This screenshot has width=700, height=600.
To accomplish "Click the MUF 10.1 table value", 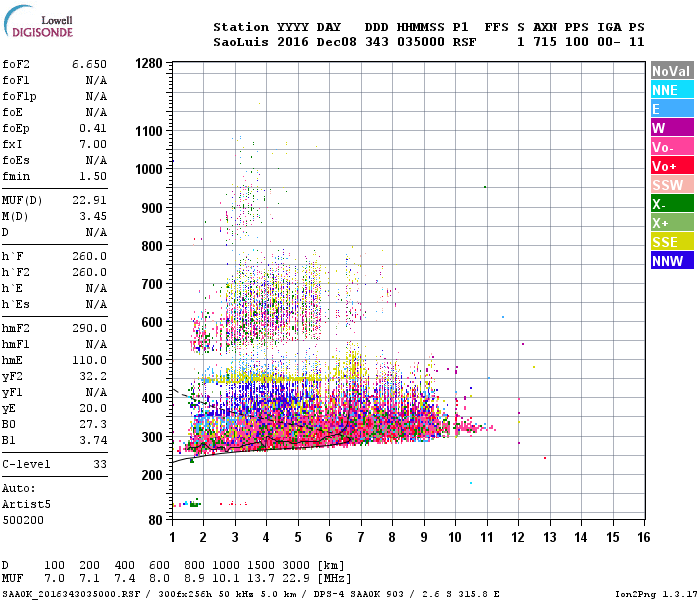I will [226, 579].
